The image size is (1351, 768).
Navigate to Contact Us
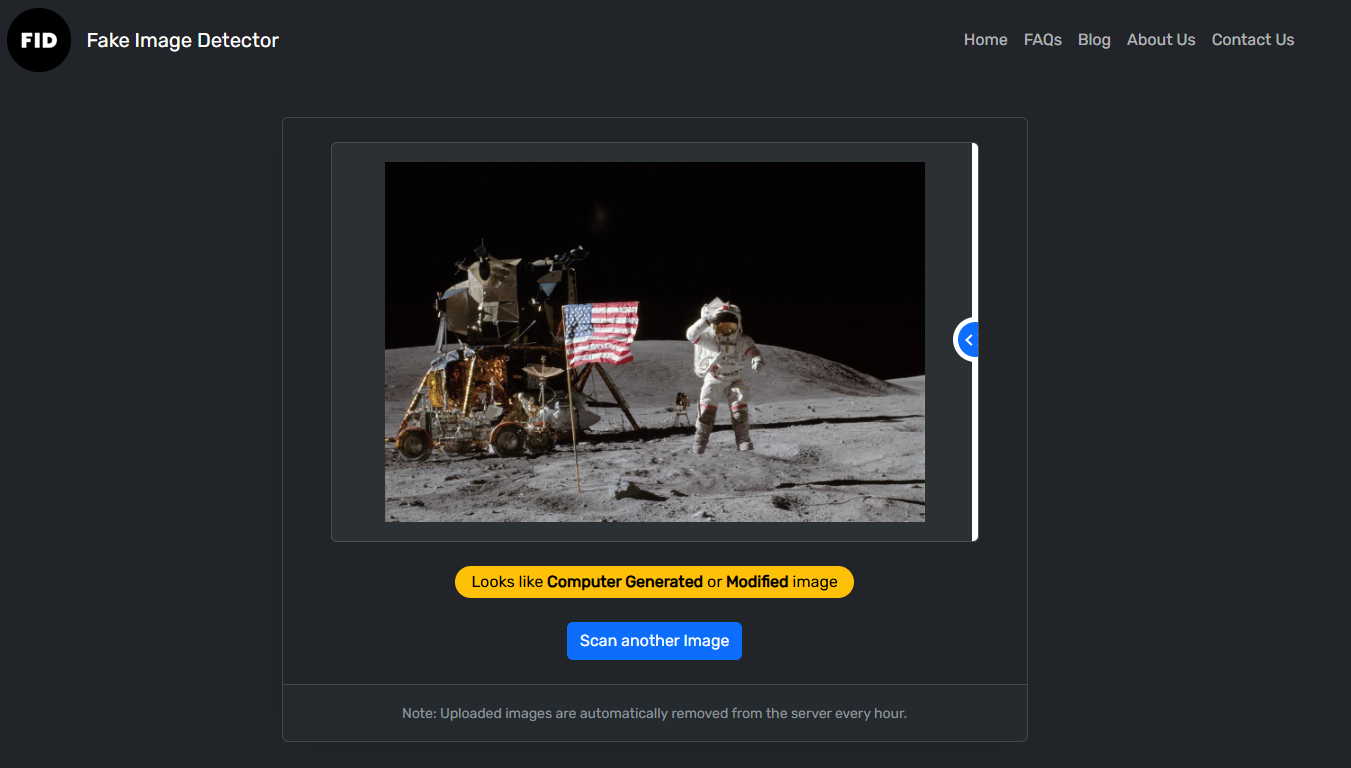click(x=1253, y=40)
